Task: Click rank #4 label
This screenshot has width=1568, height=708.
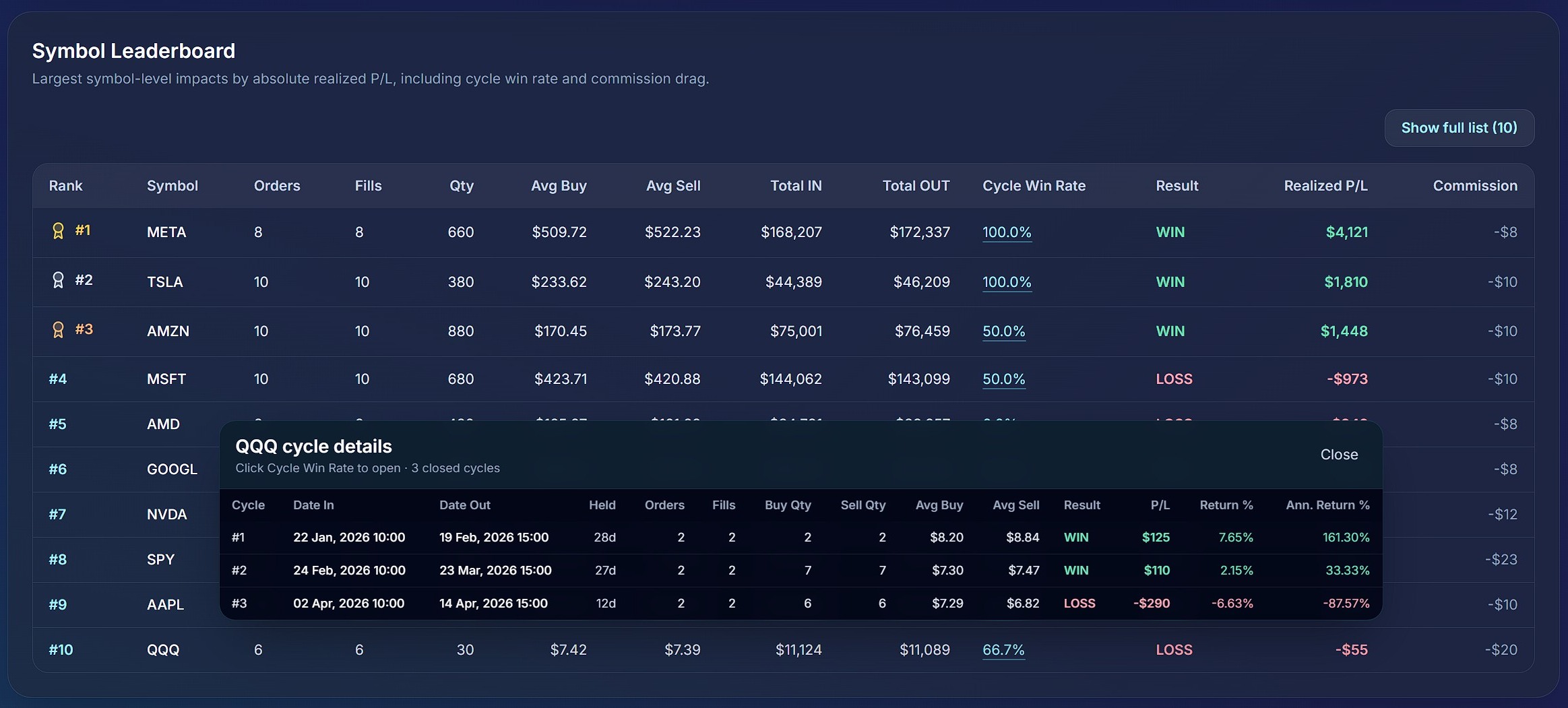Action: 57,379
